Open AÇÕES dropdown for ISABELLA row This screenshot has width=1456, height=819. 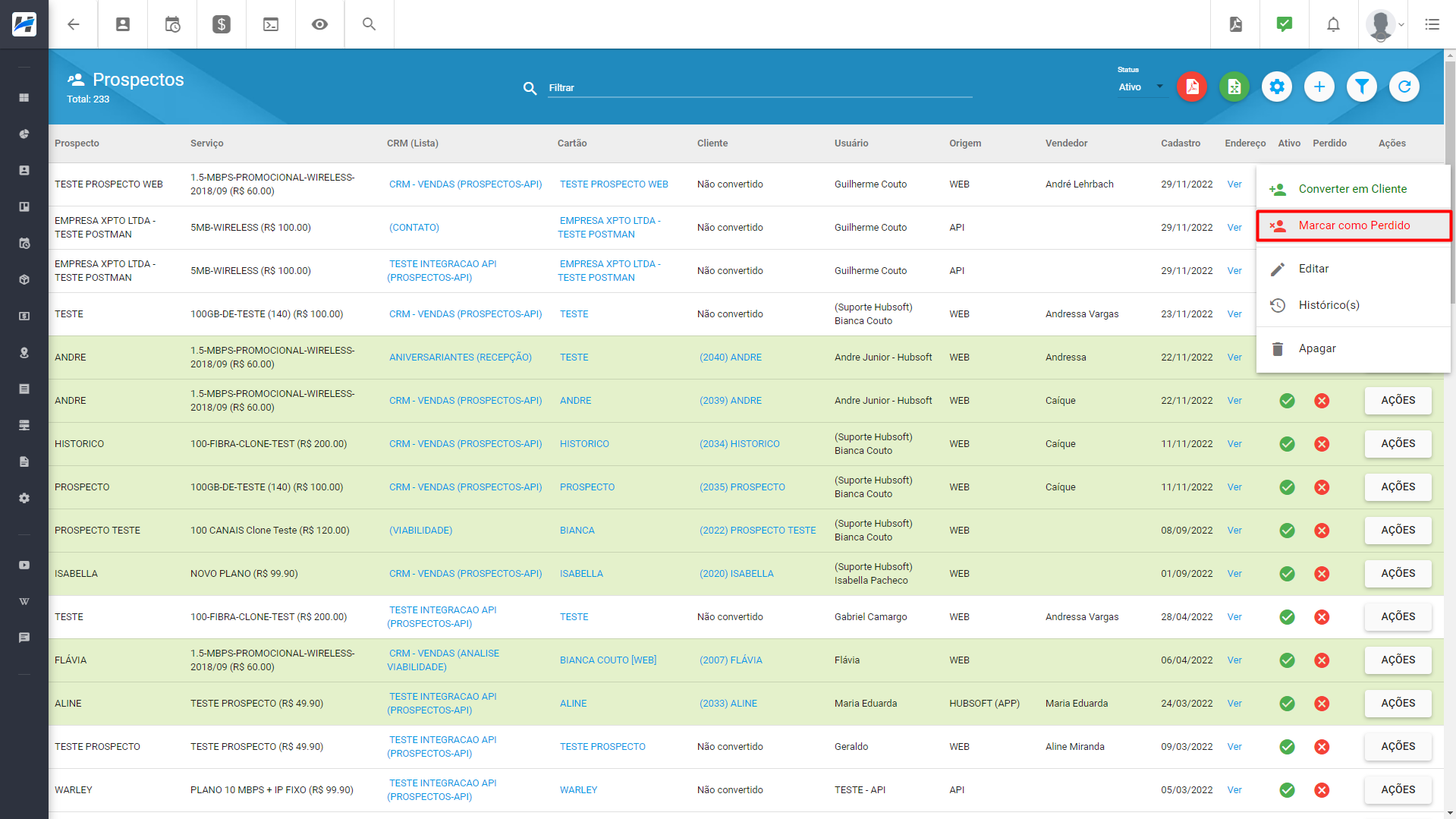[x=1398, y=574]
